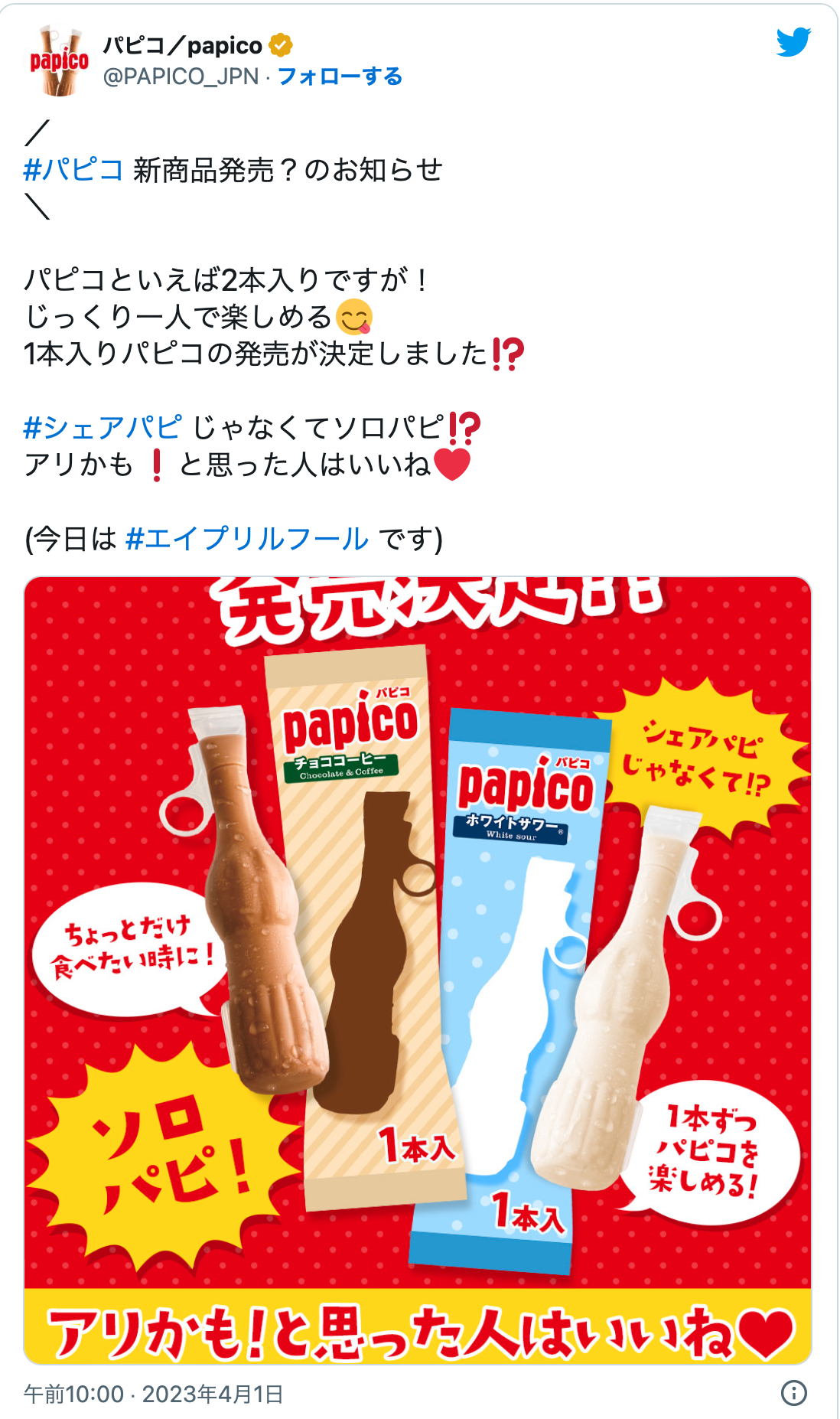Open the attached papico promo image
Viewport: 840px width, 1419px height.
418,970
